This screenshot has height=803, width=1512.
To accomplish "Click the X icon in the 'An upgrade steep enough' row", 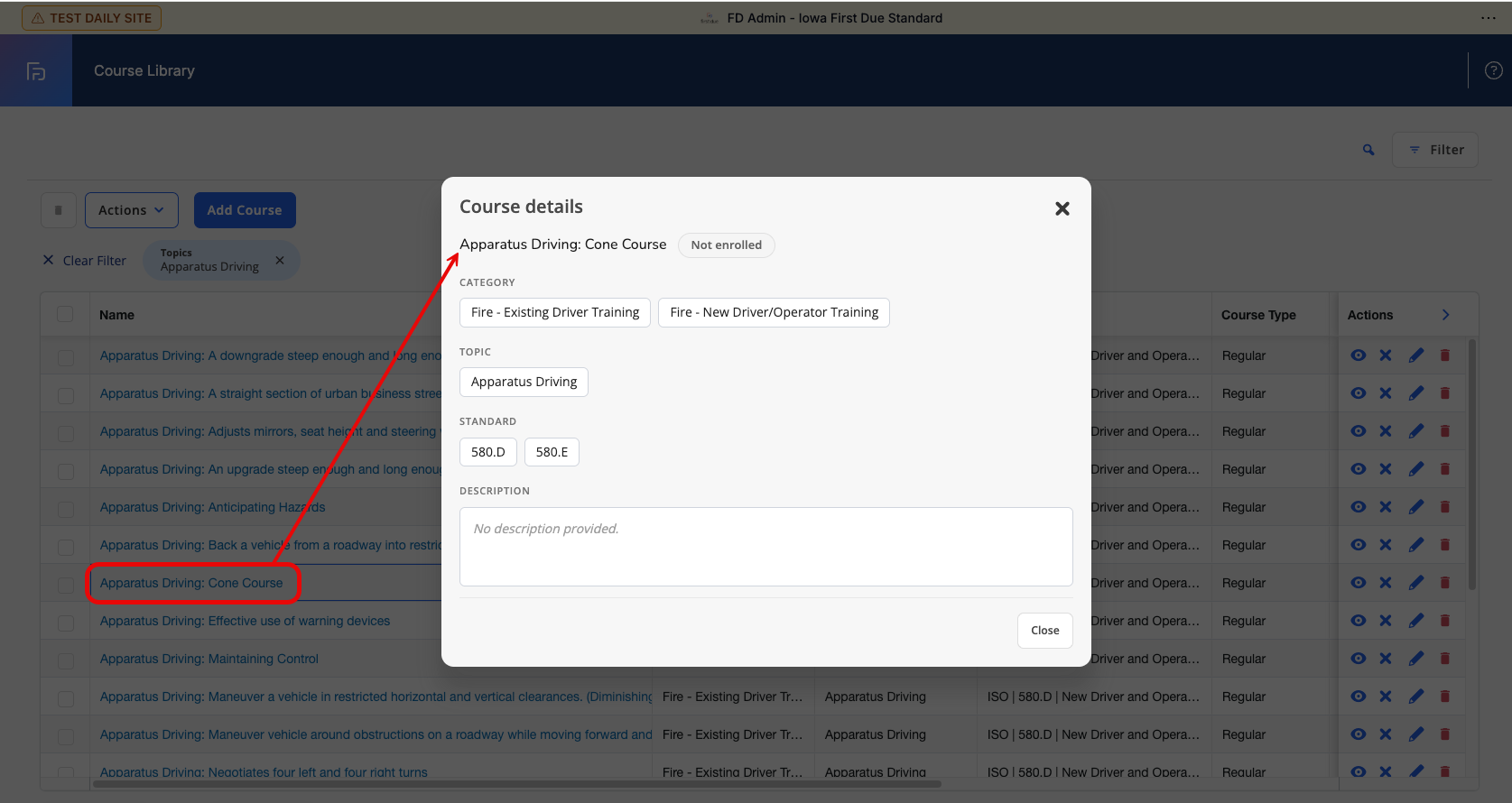I will [x=1386, y=469].
